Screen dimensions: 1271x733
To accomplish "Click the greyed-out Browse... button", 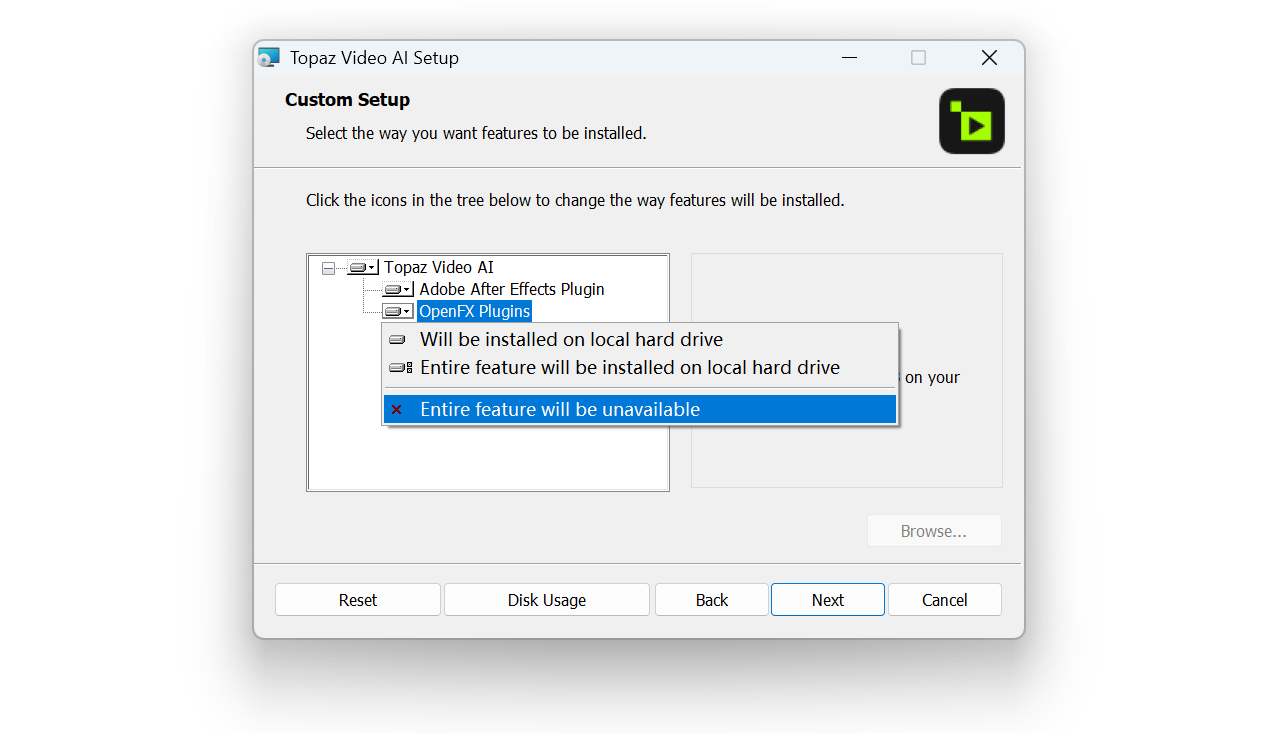I will [x=933, y=531].
